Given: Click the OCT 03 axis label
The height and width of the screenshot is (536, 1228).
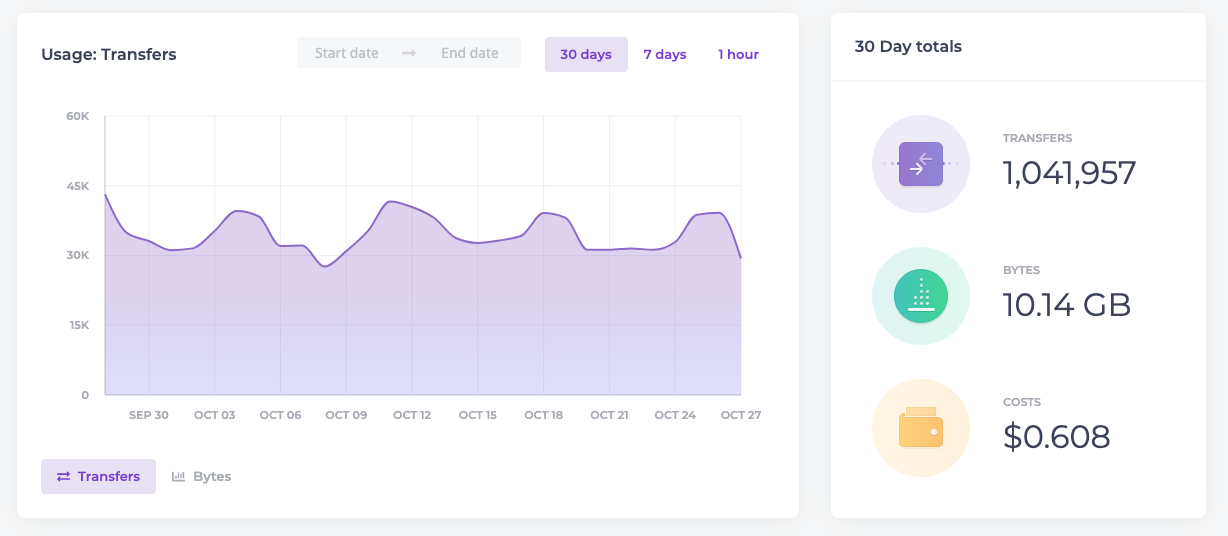Looking at the screenshot, I should coord(215,415).
